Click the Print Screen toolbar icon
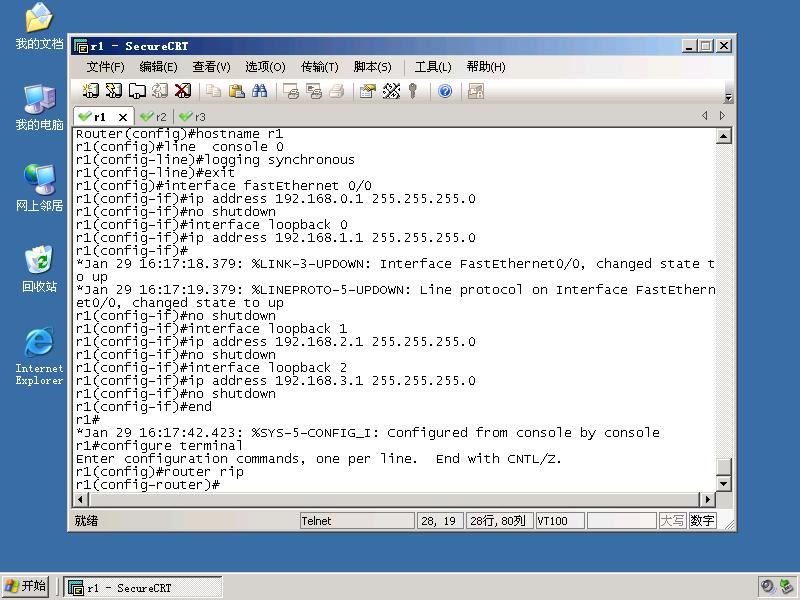Viewport: 800px width, 600px height. 291,91
